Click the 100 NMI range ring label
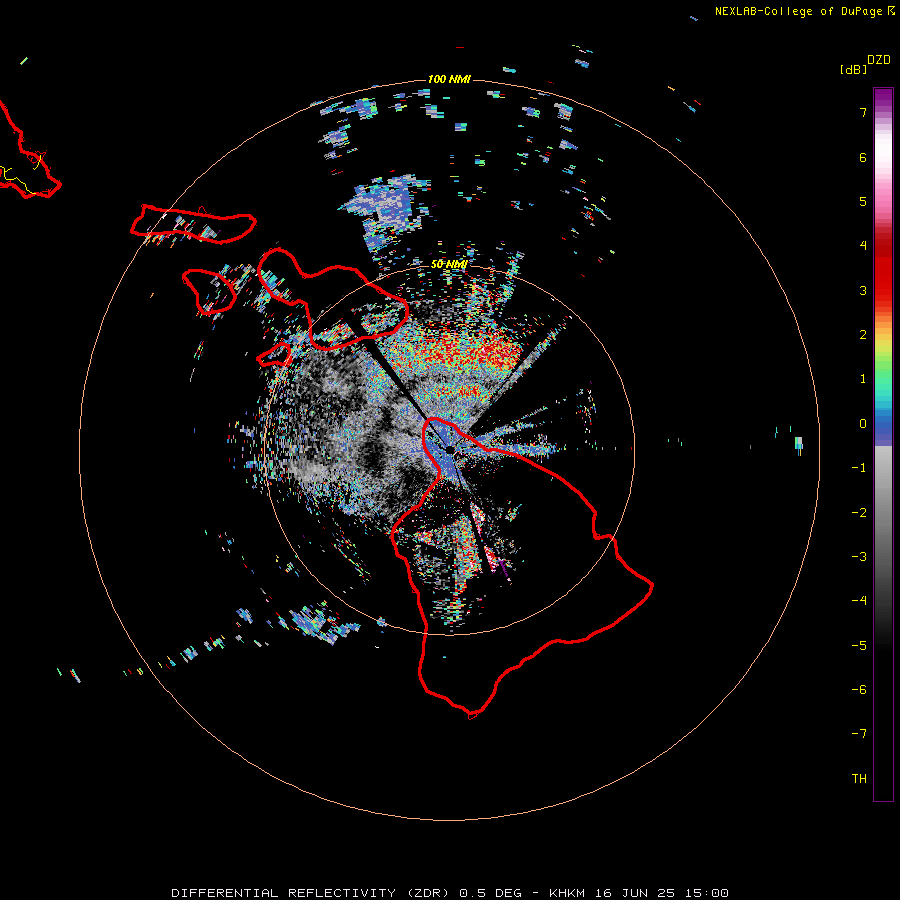Image resolution: width=900 pixels, height=900 pixels. [449, 79]
